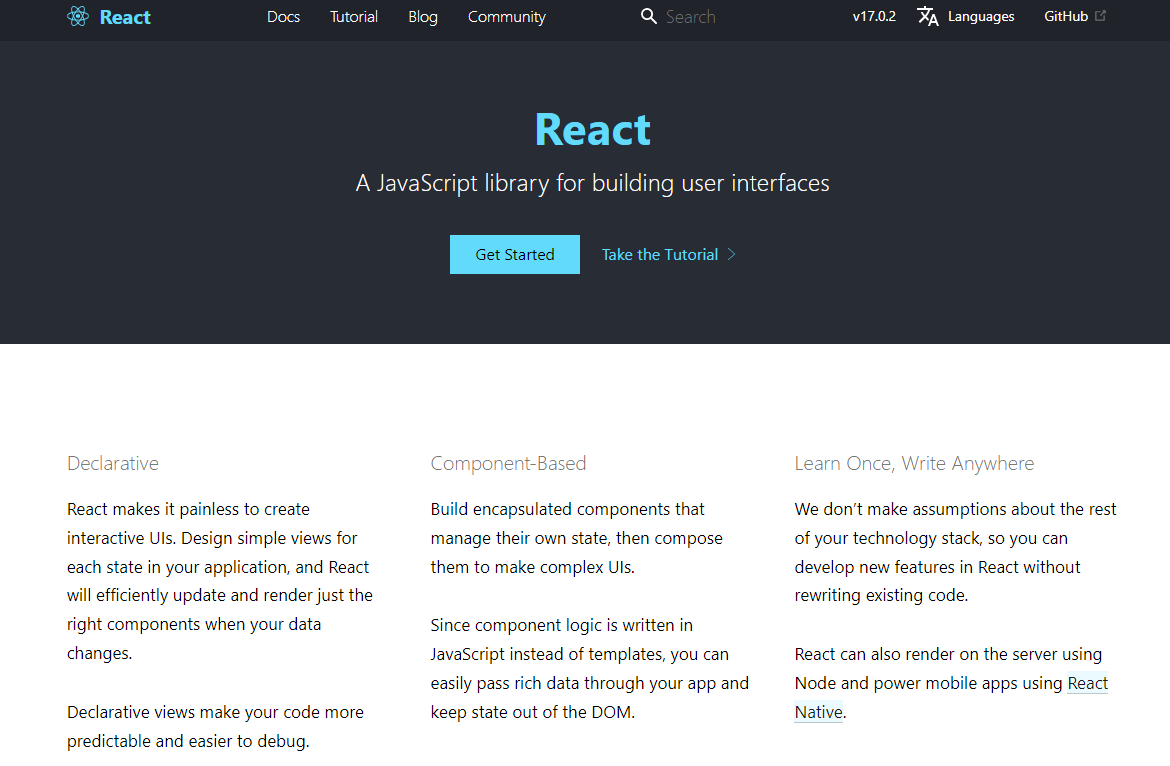Click the React wordmark next to the logo
Image resolution: width=1170 pixels, height=766 pixels.
[125, 16]
